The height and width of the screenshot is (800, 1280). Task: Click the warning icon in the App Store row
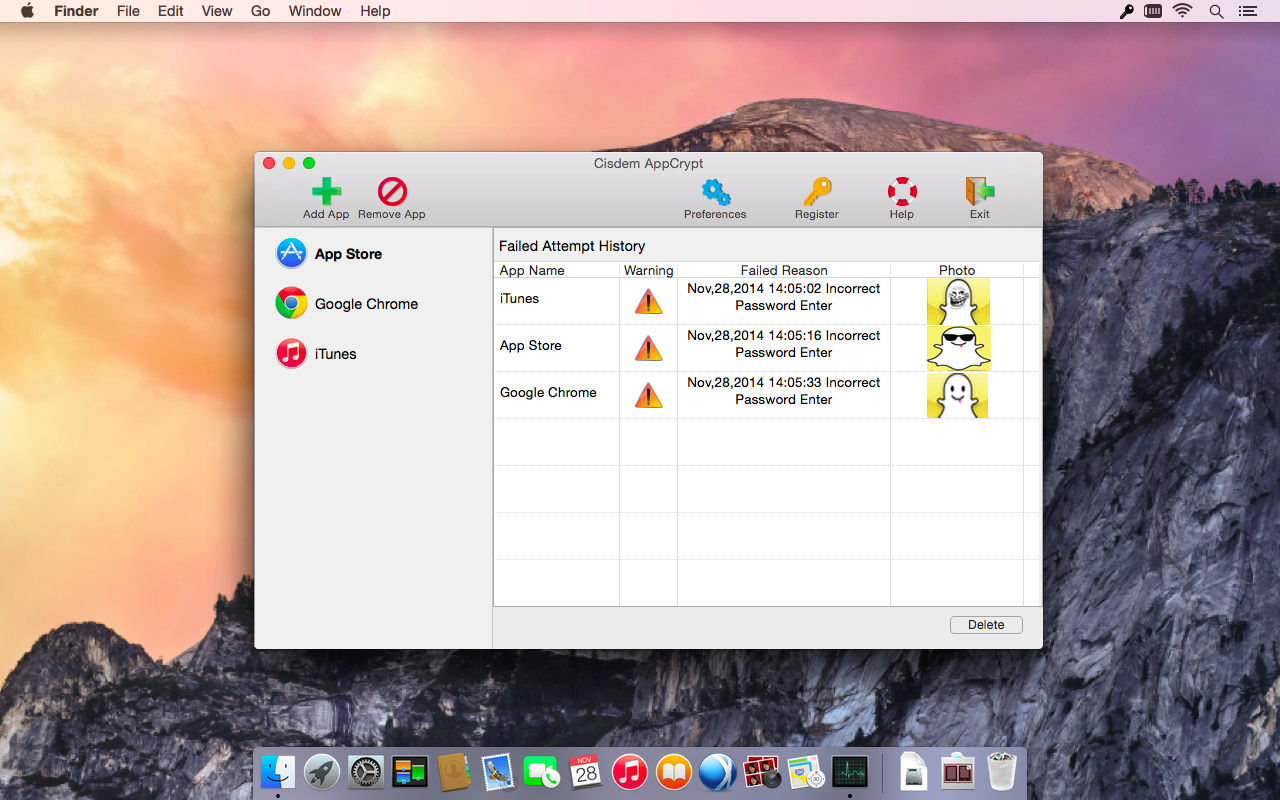[x=649, y=348]
